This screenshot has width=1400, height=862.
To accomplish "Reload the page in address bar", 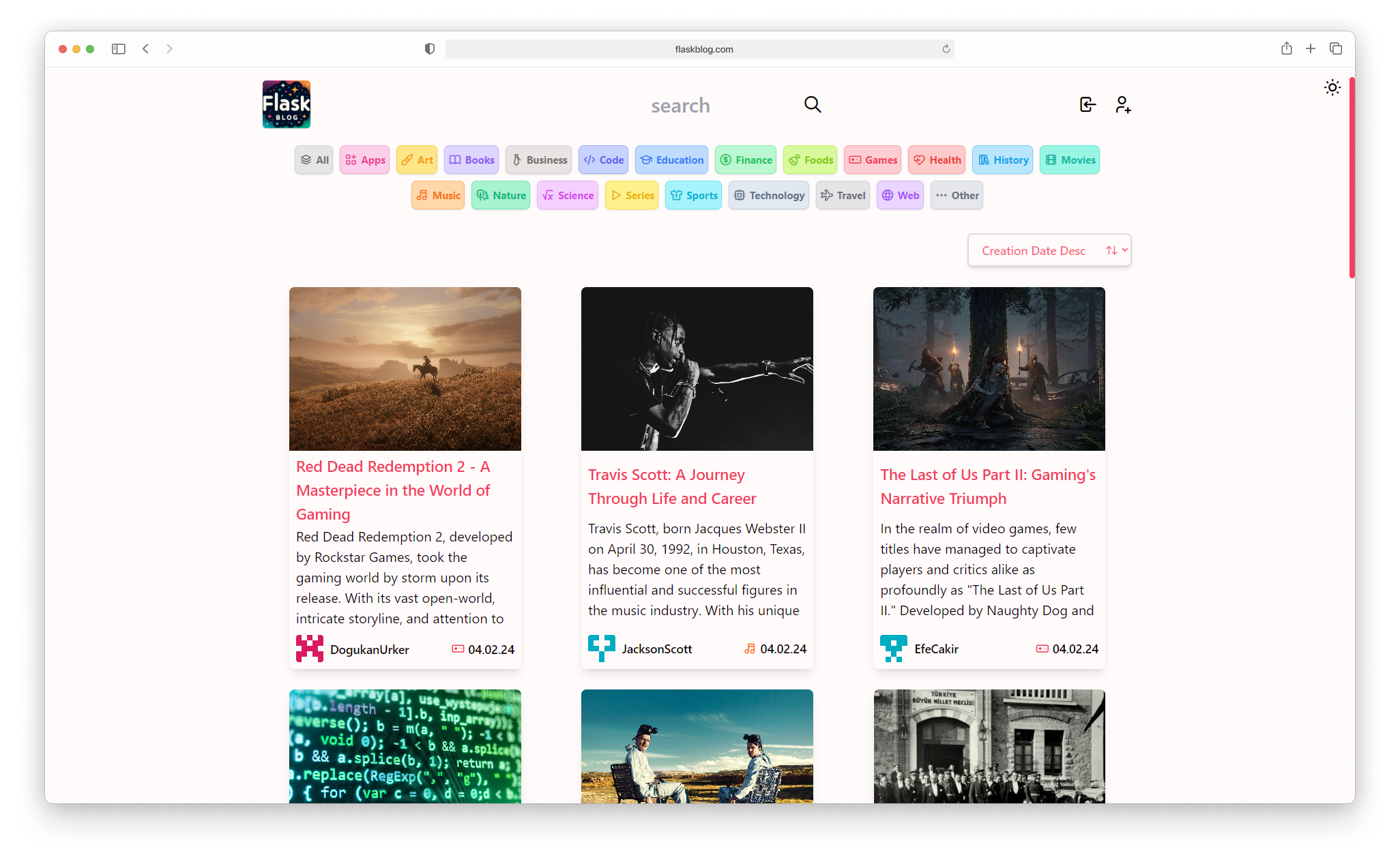I will (946, 49).
